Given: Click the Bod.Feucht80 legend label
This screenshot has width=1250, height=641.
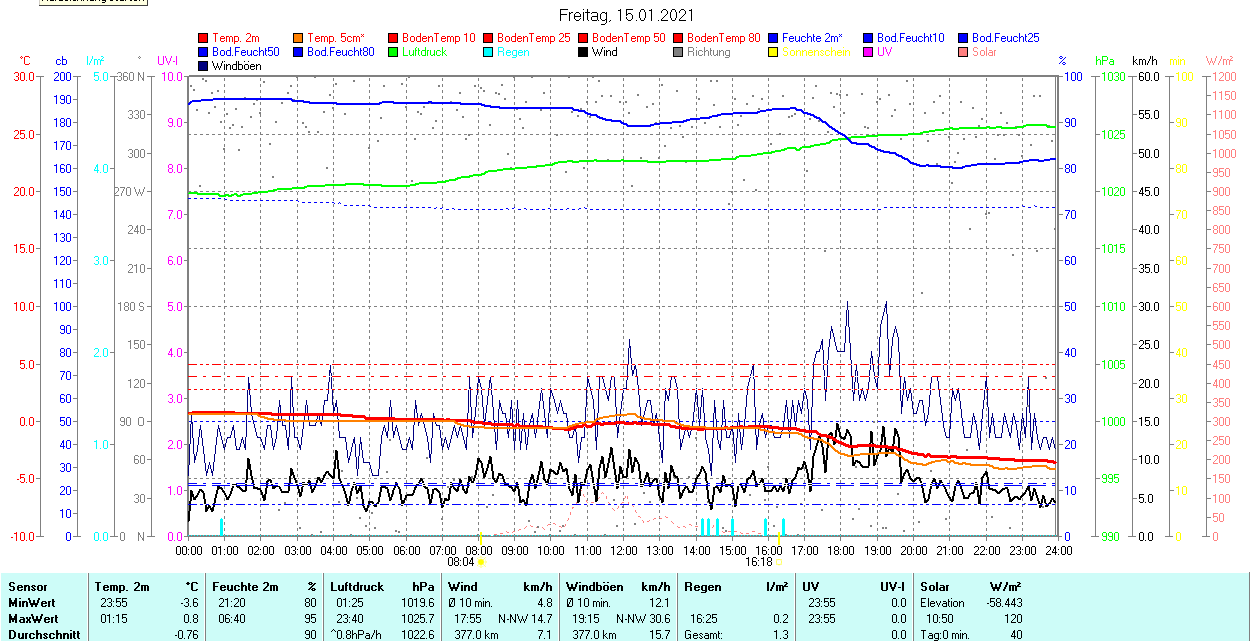Looking at the screenshot, I should pyautogui.click(x=340, y=52).
